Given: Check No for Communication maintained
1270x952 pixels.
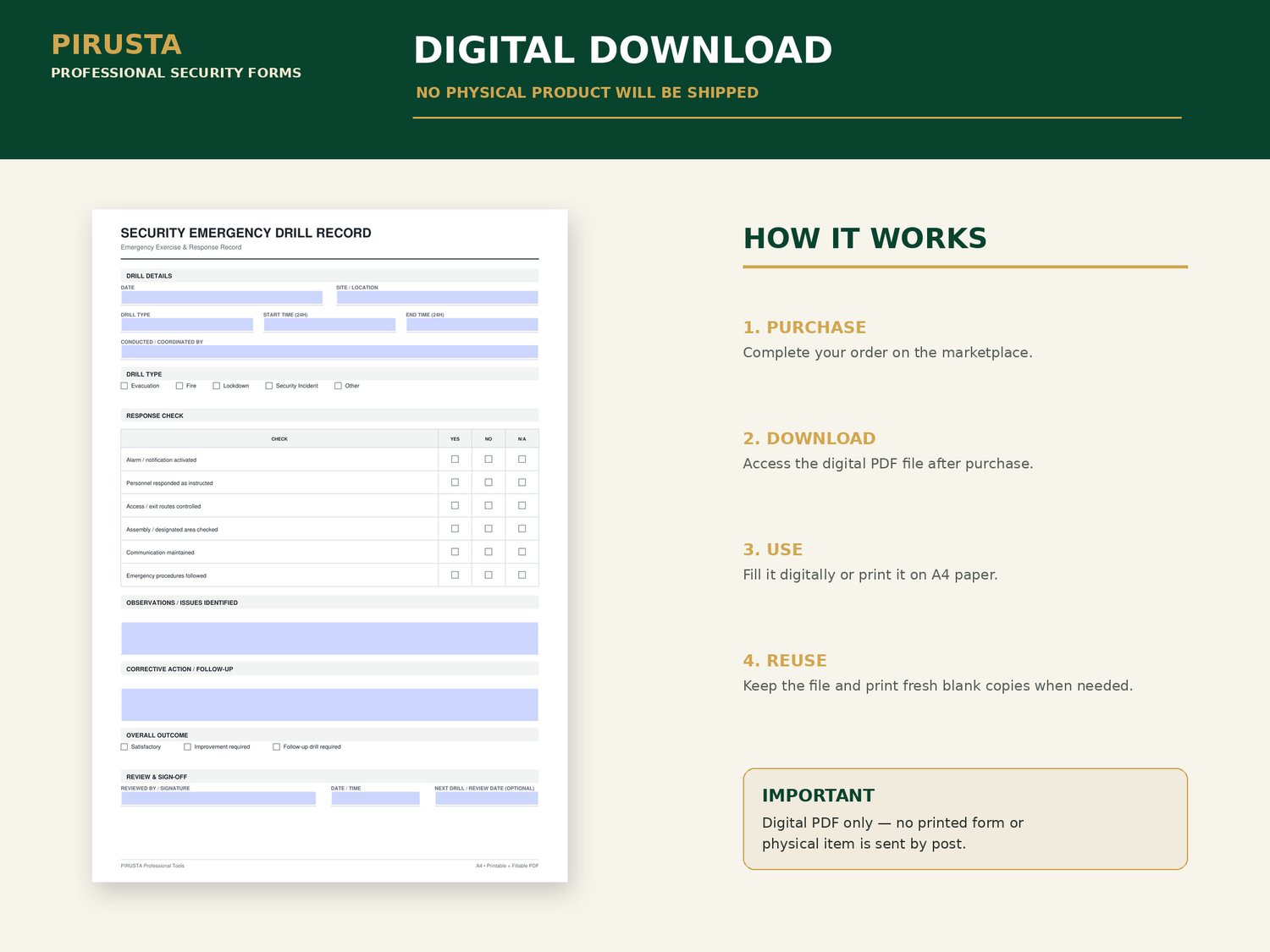Looking at the screenshot, I should tap(489, 552).
